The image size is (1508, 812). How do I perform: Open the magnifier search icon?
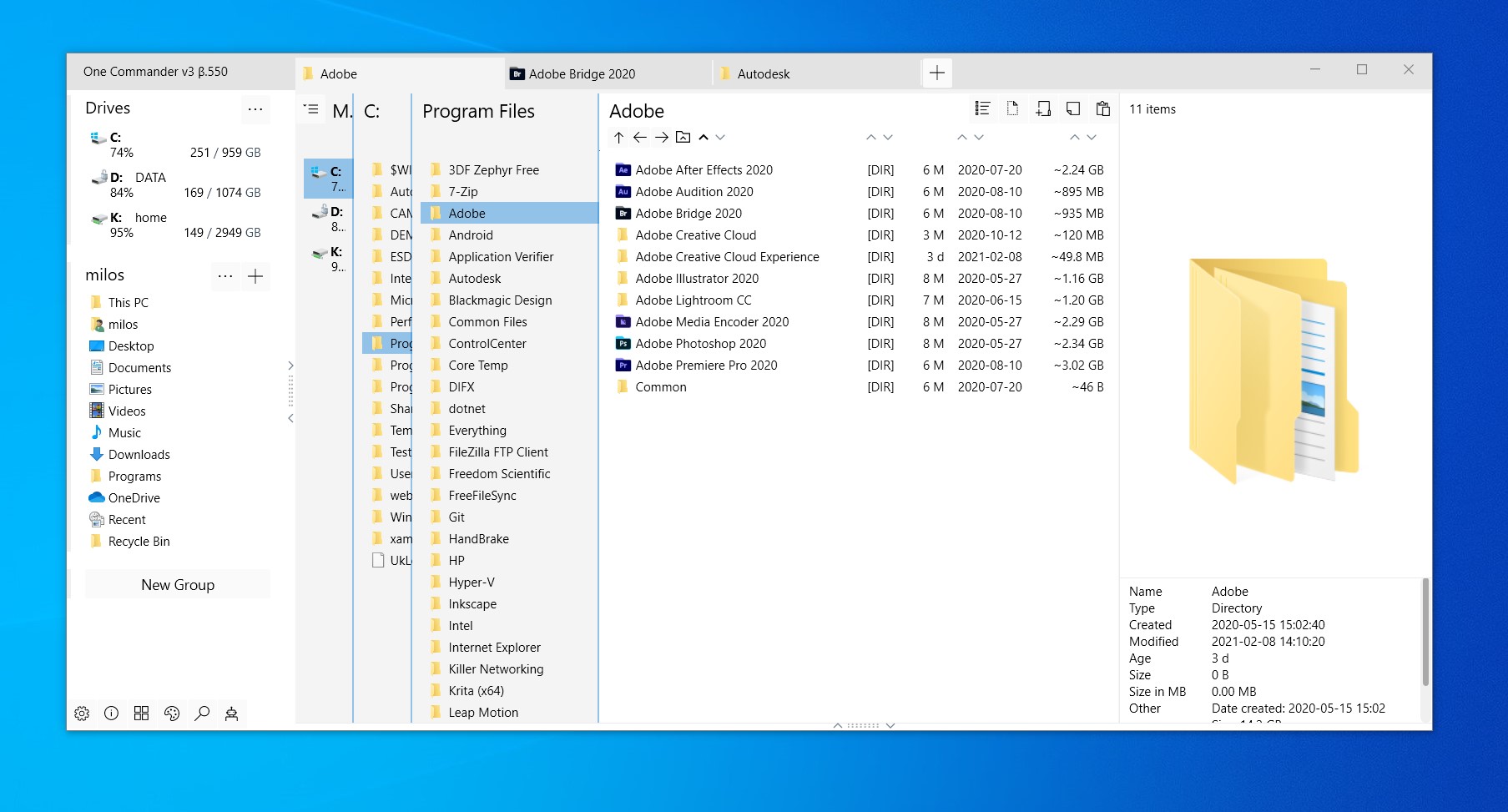tap(202, 714)
